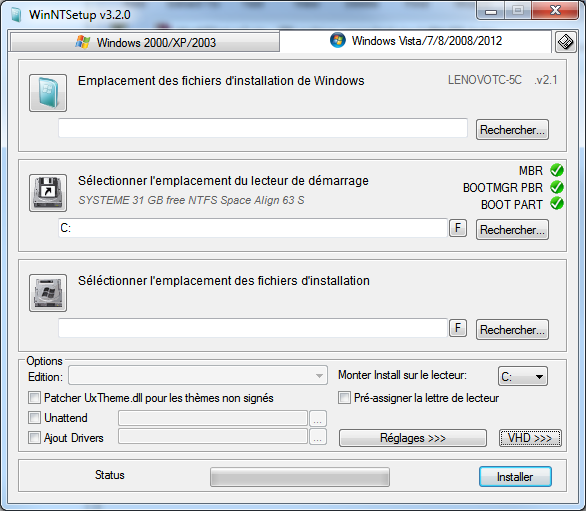Image resolution: width=586 pixels, height=511 pixels.
Task: Click the installation drive Windows logo icon
Action: pos(48,293)
